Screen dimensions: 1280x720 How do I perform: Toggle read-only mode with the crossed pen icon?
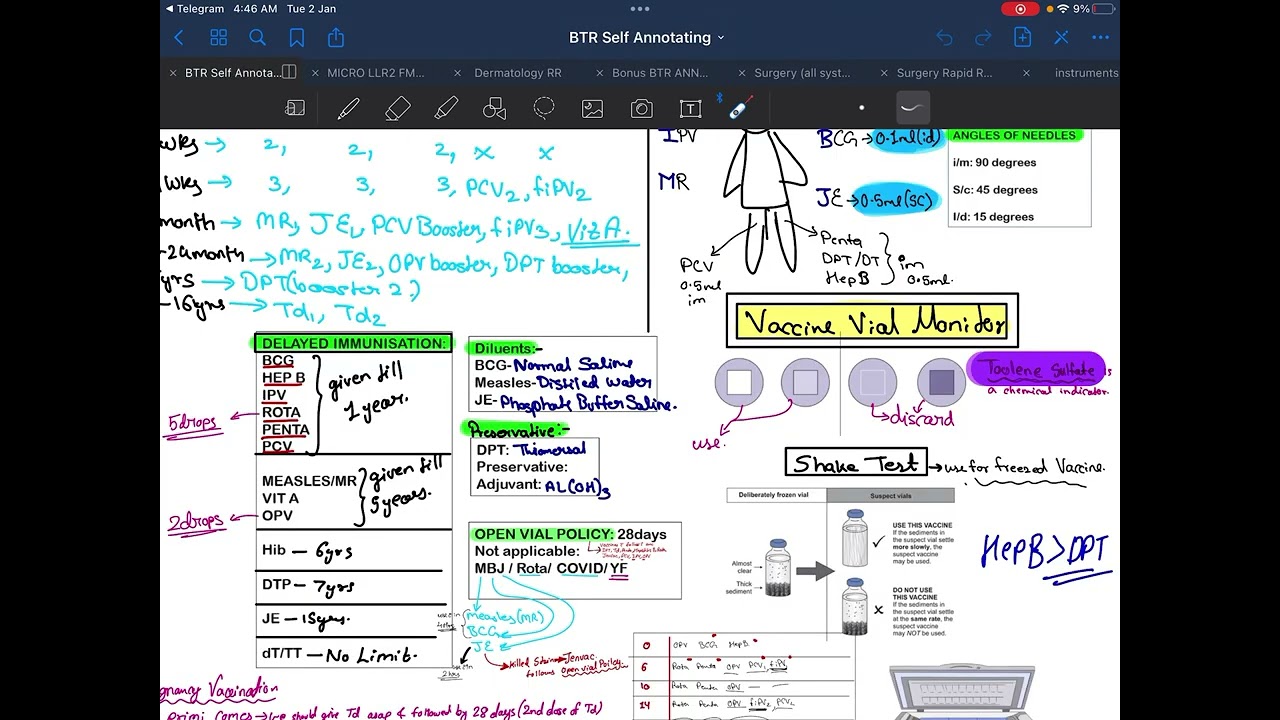point(1061,38)
